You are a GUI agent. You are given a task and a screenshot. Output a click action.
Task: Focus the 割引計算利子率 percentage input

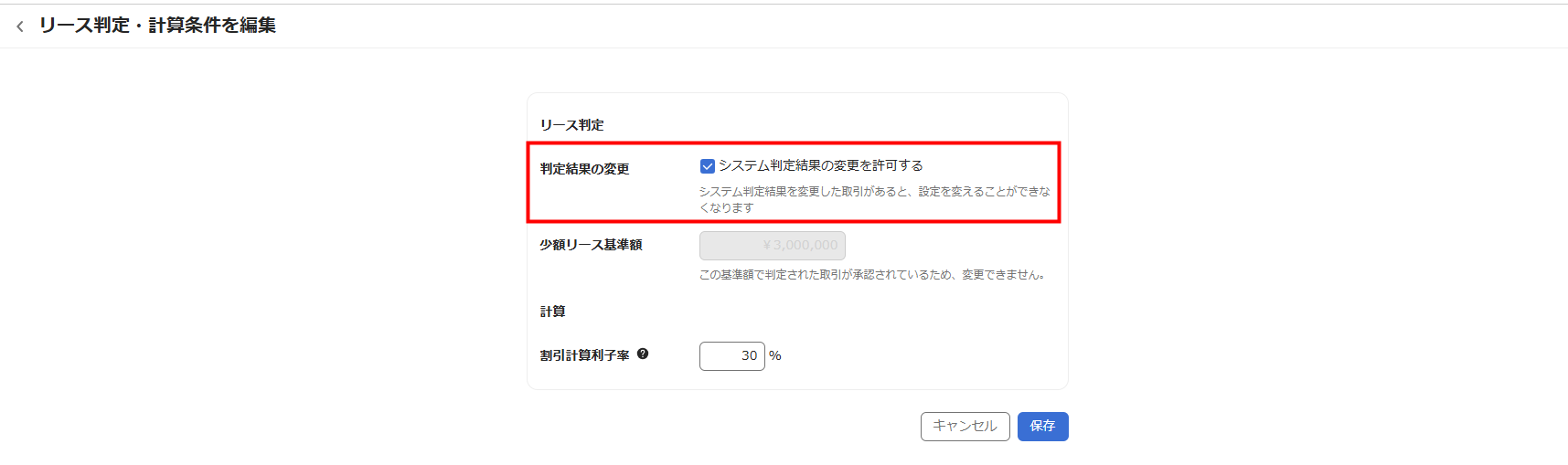(731, 356)
